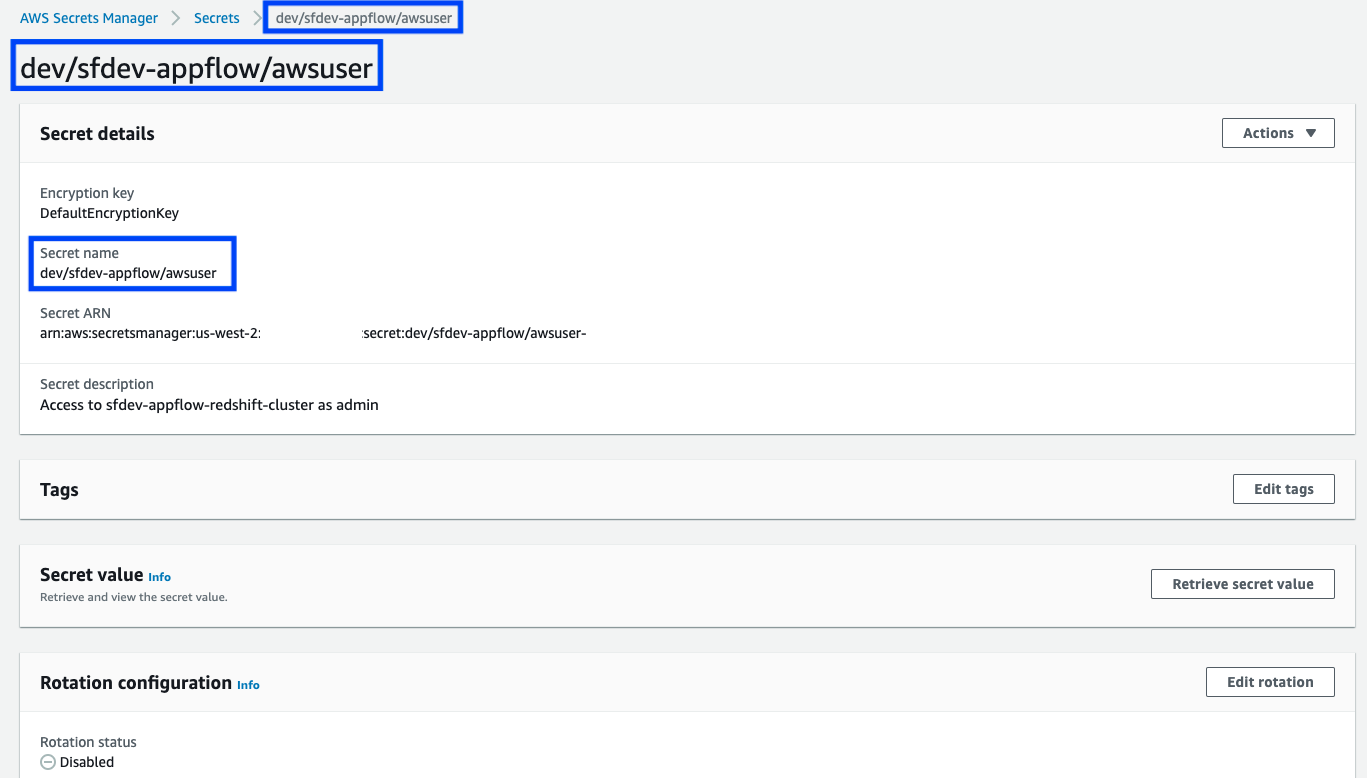Click the Tags section heading
Image resolution: width=1367 pixels, height=778 pixels.
[59, 490]
